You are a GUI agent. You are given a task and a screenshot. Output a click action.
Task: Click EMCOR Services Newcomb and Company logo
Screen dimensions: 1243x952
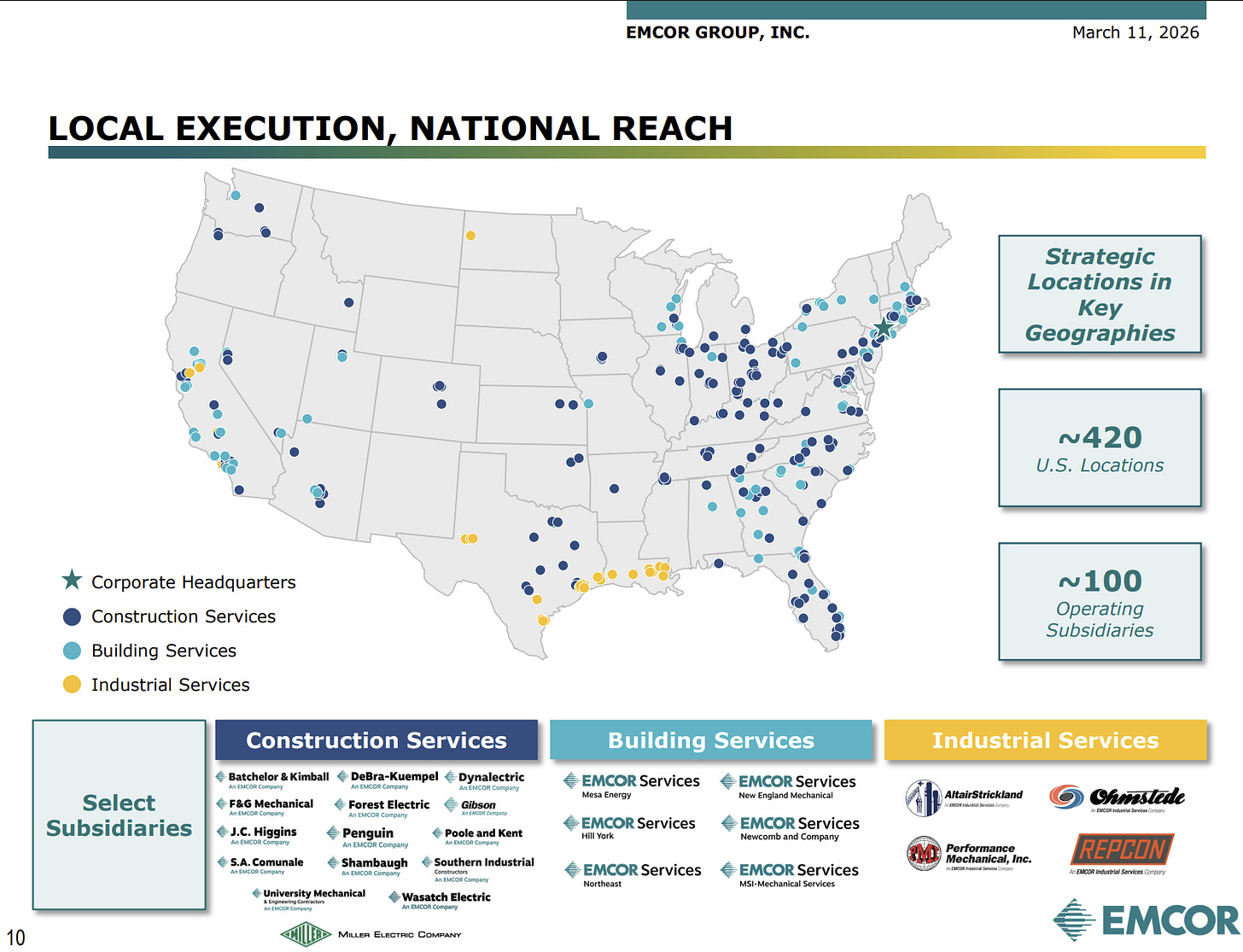(790, 828)
